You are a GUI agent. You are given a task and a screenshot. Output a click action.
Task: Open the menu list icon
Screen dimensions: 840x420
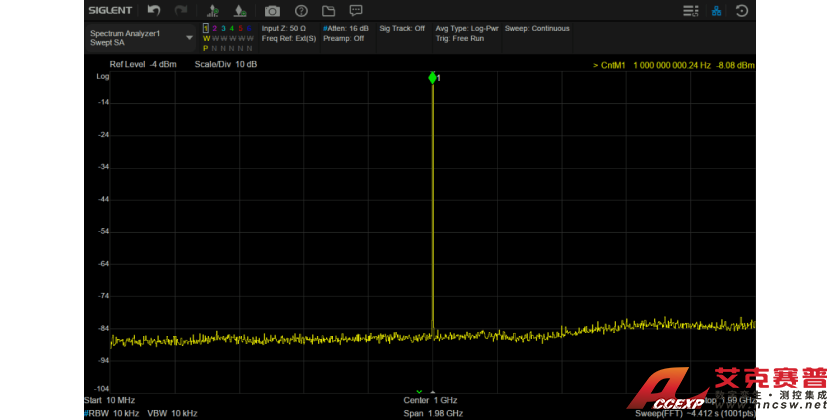point(690,11)
